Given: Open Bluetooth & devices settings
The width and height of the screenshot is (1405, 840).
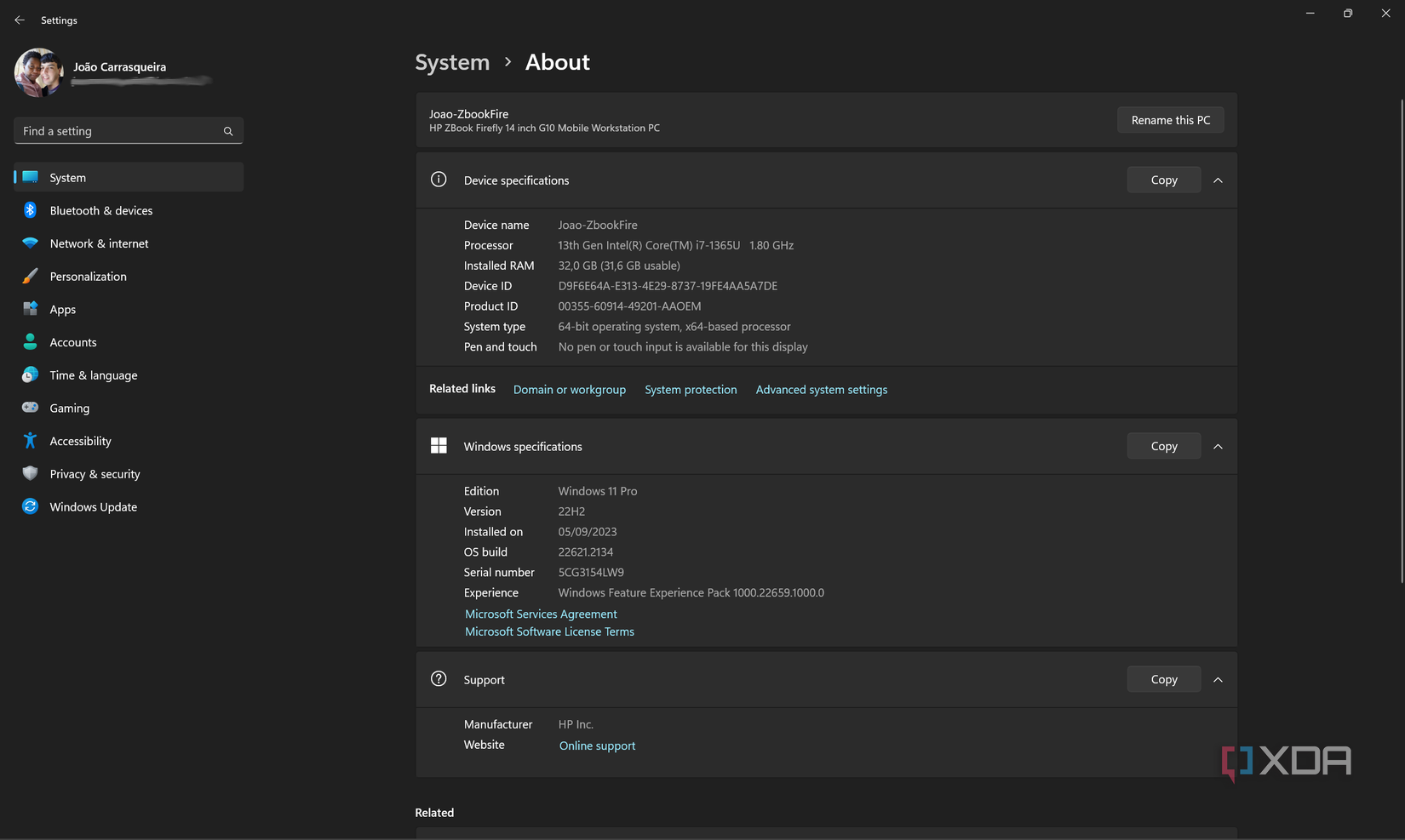Looking at the screenshot, I should pyautogui.click(x=101, y=210).
